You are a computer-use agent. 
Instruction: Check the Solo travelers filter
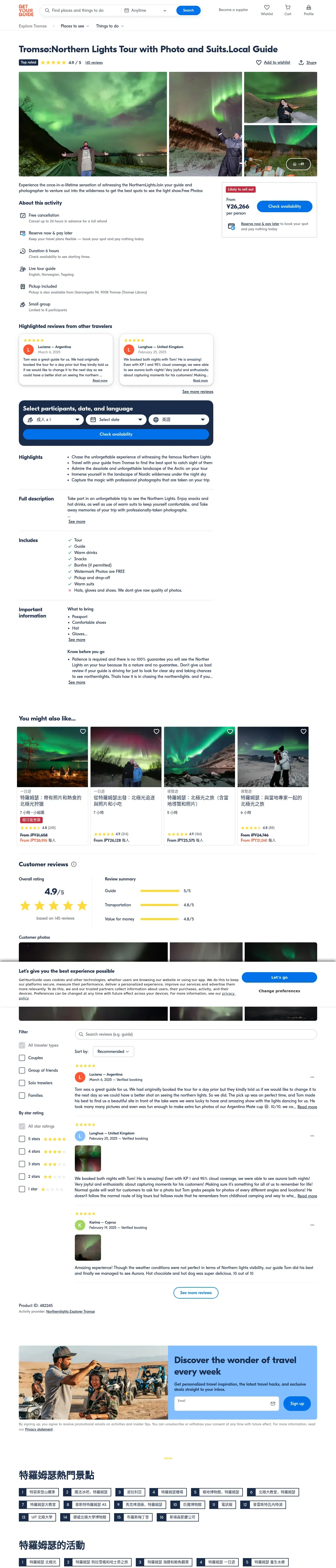click(x=22, y=1083)
